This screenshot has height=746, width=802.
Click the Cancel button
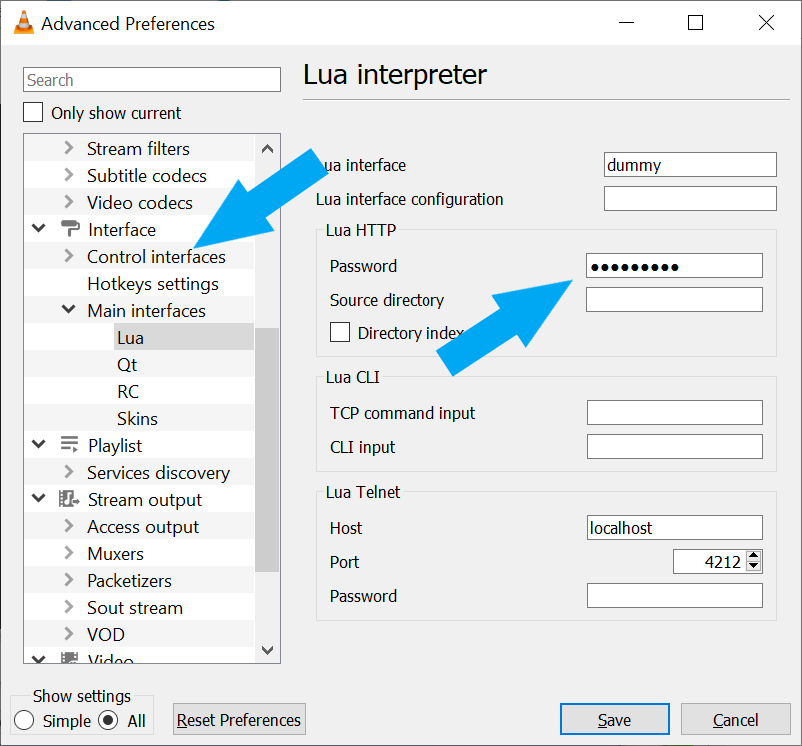(x=736, y=719)
